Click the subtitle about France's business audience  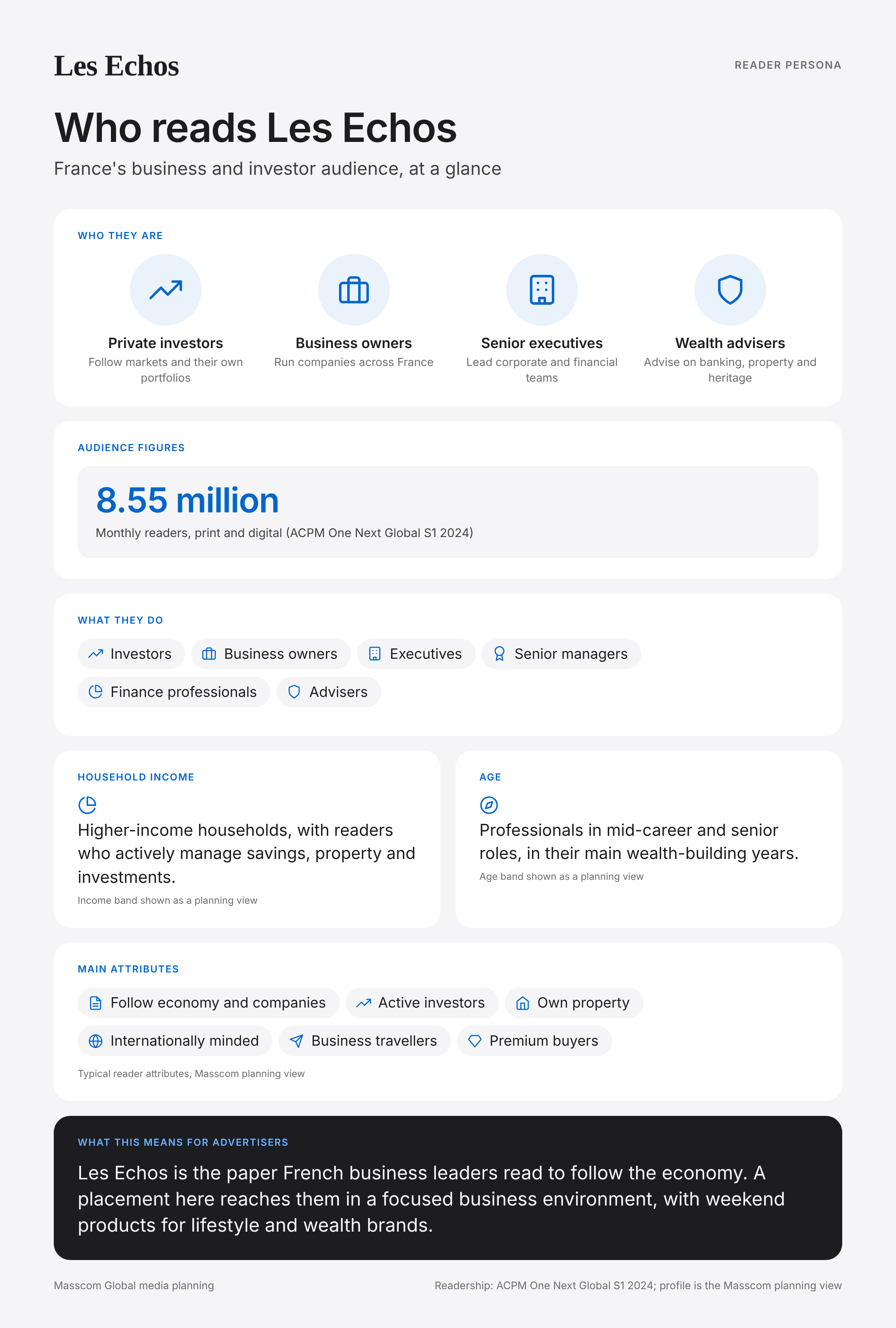[277, 168]
